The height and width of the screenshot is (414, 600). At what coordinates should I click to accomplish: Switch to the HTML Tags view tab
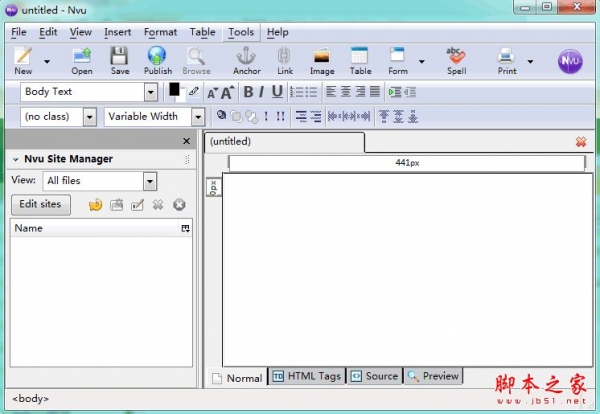coord(307,376)
